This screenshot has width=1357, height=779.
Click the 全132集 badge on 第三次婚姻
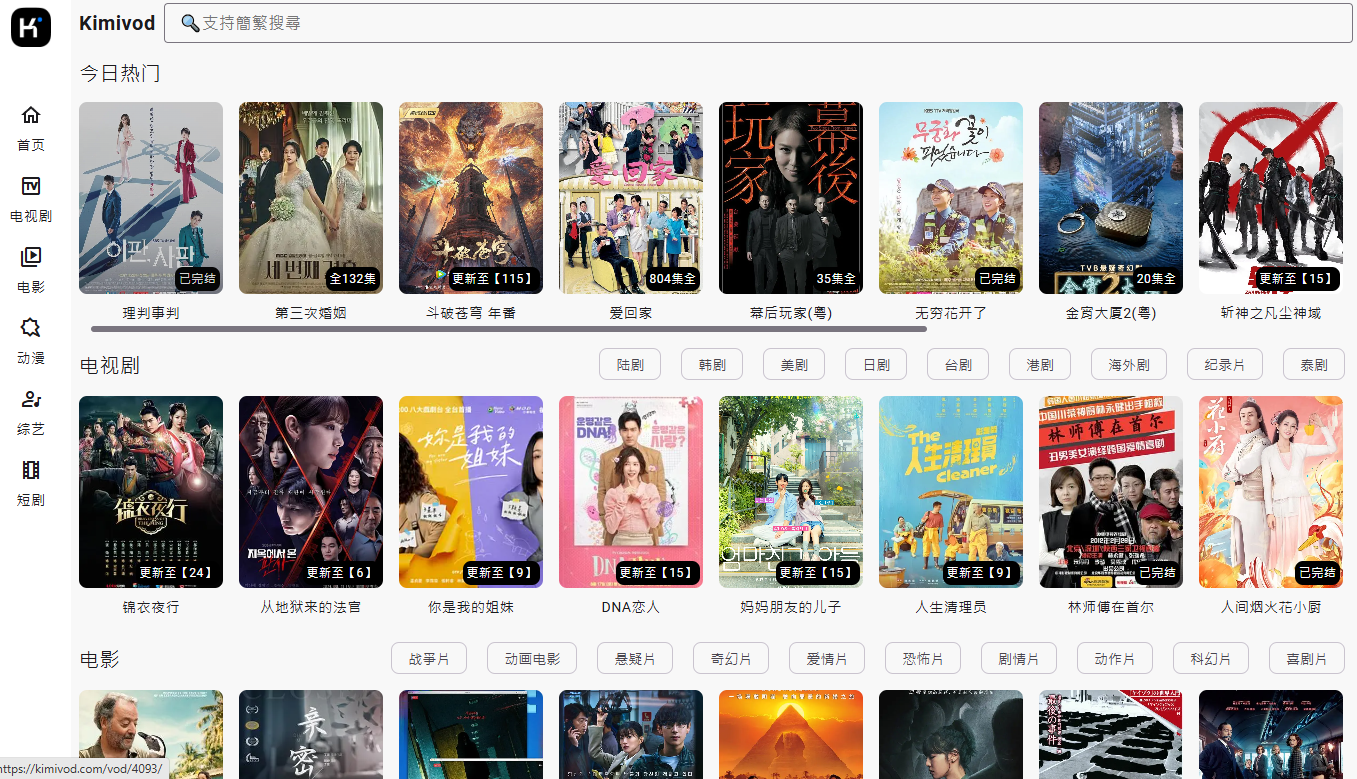click(x=352, y=279)
